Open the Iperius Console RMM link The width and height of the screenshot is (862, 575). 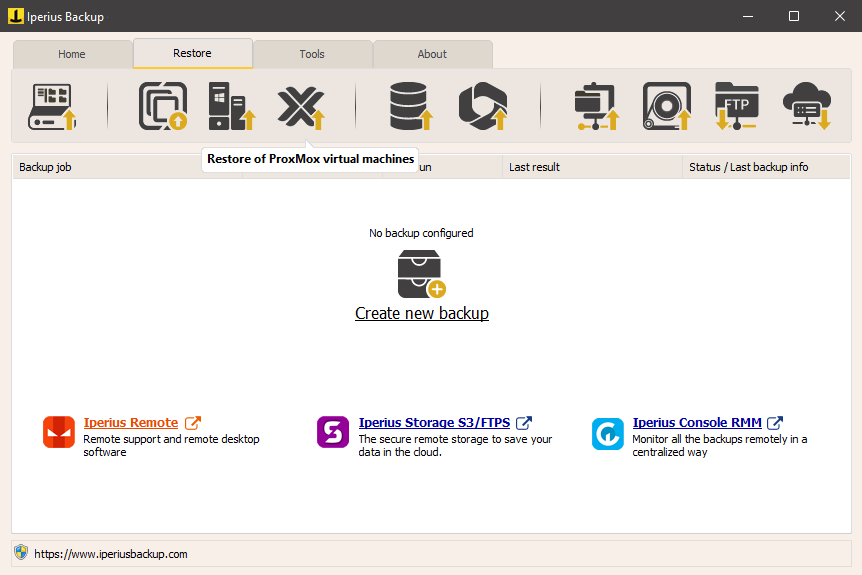(x=697, y=423)
